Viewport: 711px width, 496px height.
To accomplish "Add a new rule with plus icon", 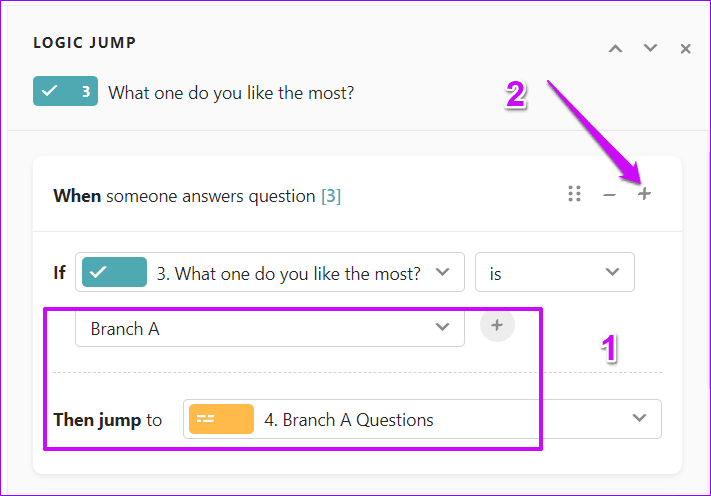I will click(x=644, y=194).
